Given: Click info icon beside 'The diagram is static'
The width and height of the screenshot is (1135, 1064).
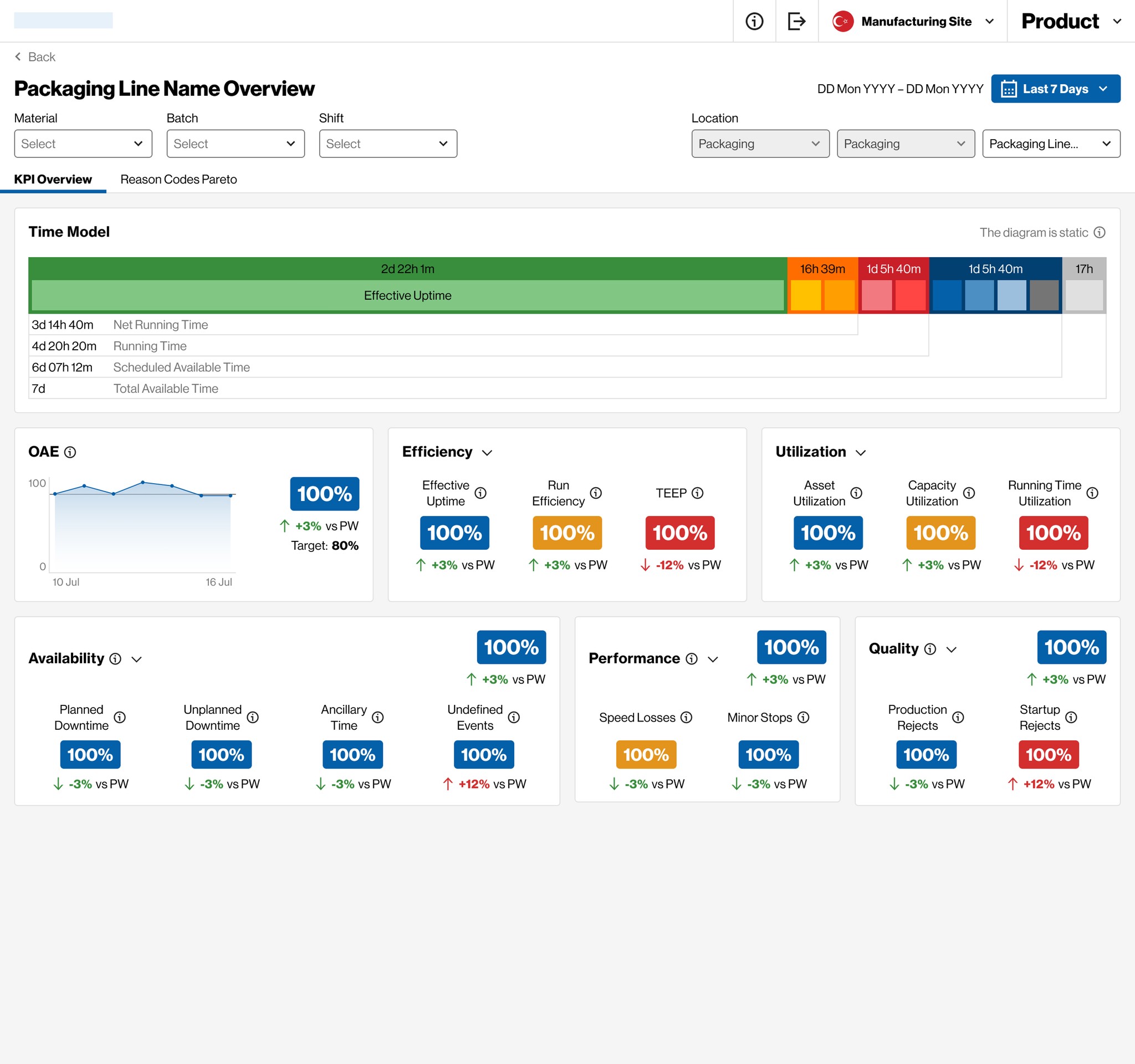Looking at the screenshot, I should (1099, 232).
